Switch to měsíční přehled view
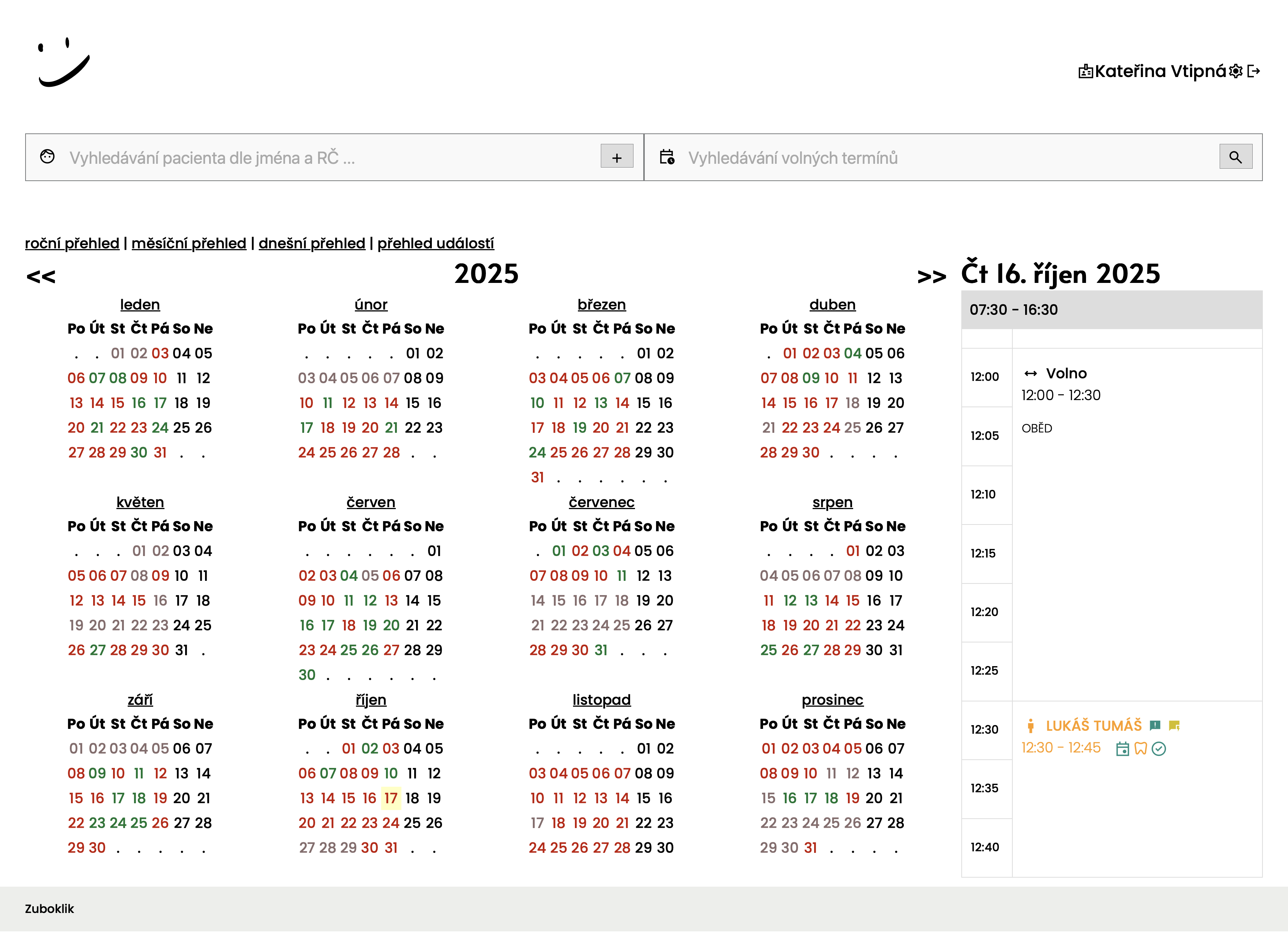This screenshot has width=1288, height=934. click(x=189, y=243)
